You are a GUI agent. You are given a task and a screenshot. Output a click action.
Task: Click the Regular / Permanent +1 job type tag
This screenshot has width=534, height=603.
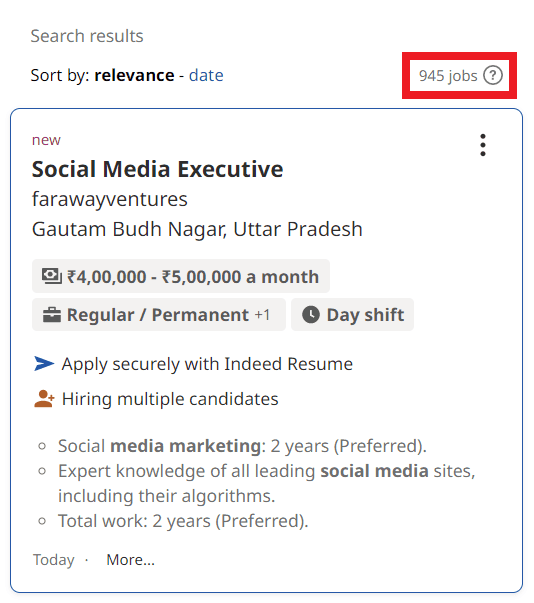click(159, 315)
